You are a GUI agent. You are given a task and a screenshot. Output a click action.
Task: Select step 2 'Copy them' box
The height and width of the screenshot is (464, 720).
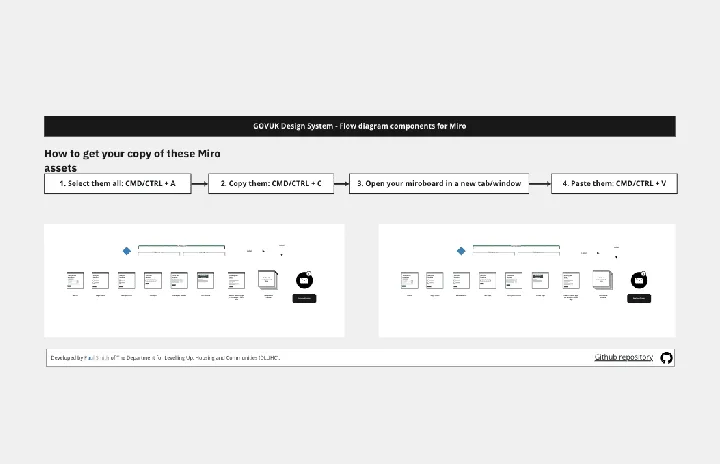click(271, 183)
